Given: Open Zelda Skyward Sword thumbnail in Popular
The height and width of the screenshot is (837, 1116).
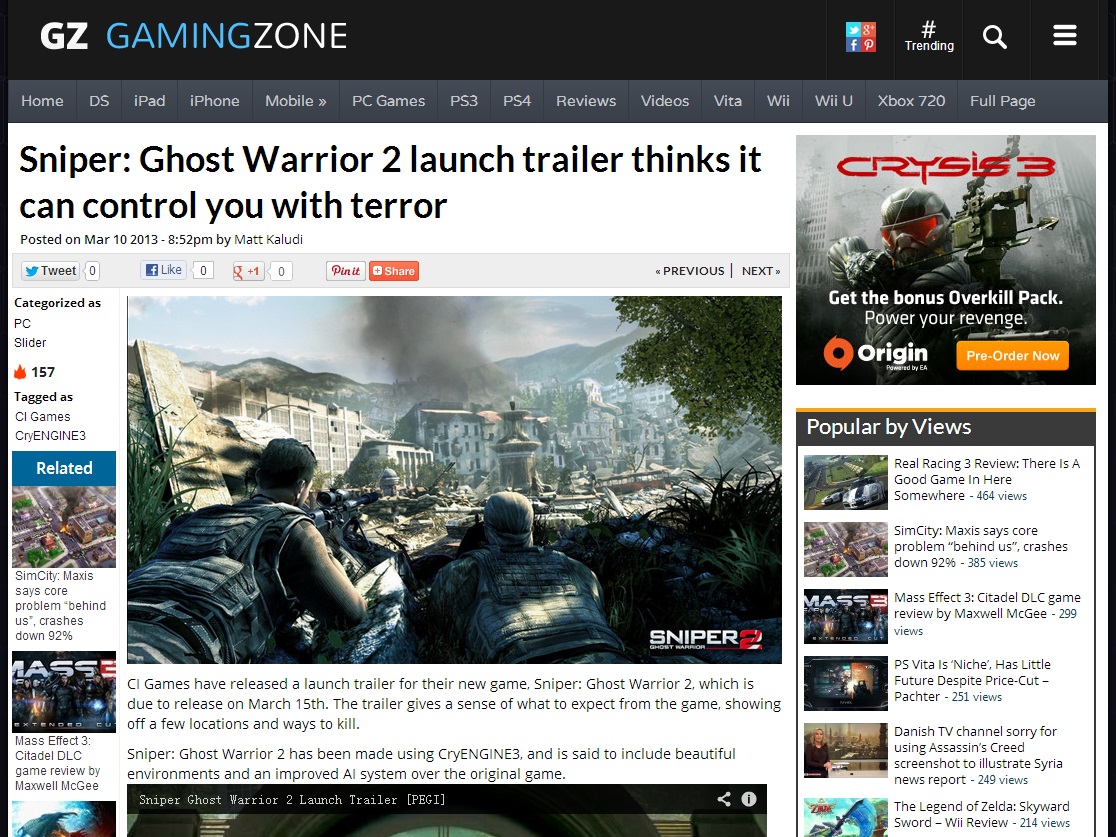Looking at the screenshot, I should coord(846,817).
